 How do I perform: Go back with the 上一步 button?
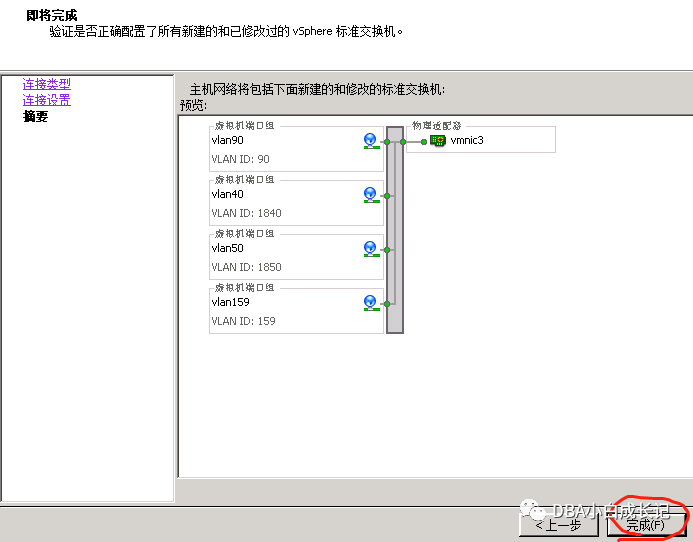559,525
